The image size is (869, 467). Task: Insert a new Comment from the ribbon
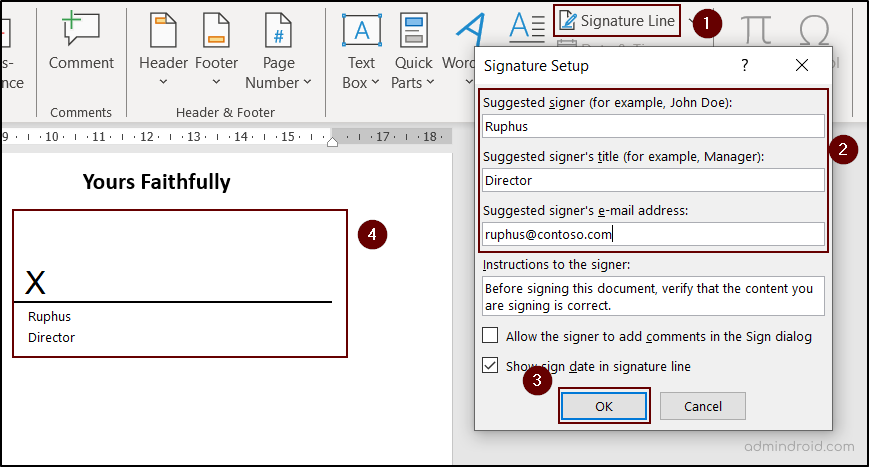tap(81, 42)
